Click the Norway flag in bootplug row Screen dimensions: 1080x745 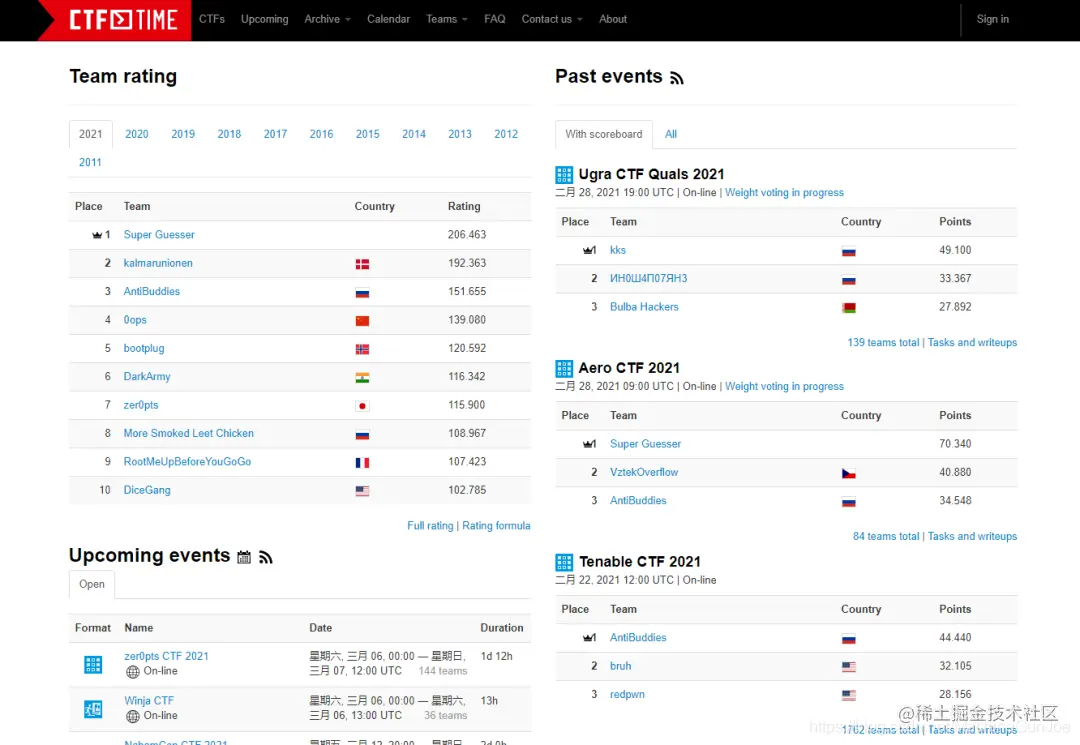pyautogui.click(x=362, y=349)
